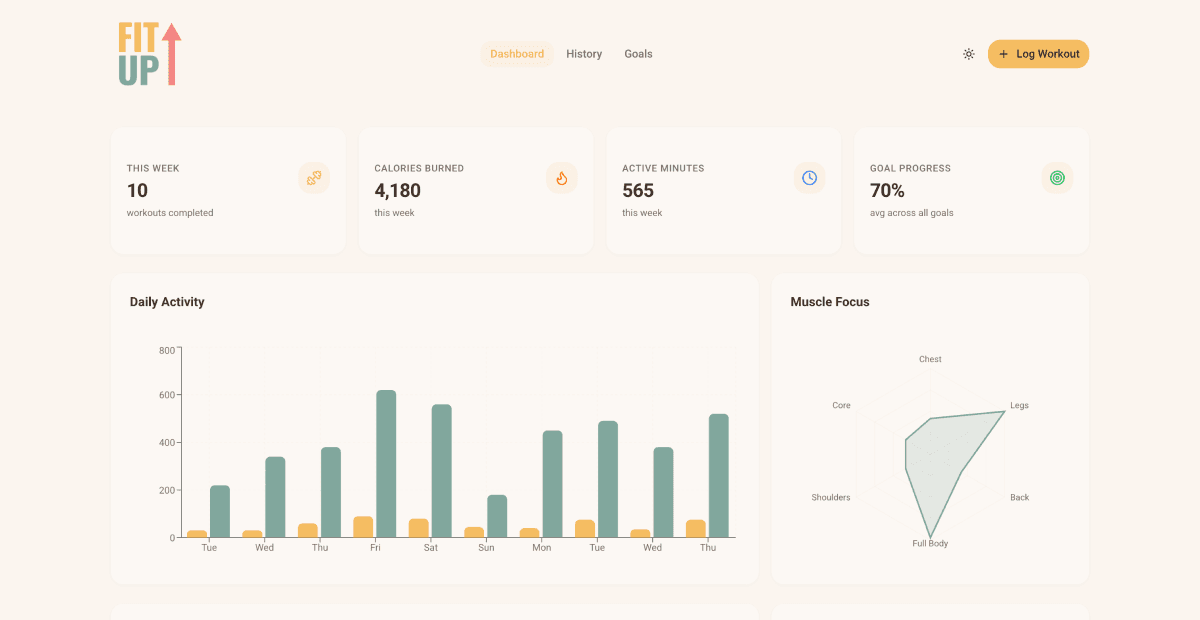Open the Dashboard tab
The height and width of the screenshot is (620, 1200).
(517, 54)
